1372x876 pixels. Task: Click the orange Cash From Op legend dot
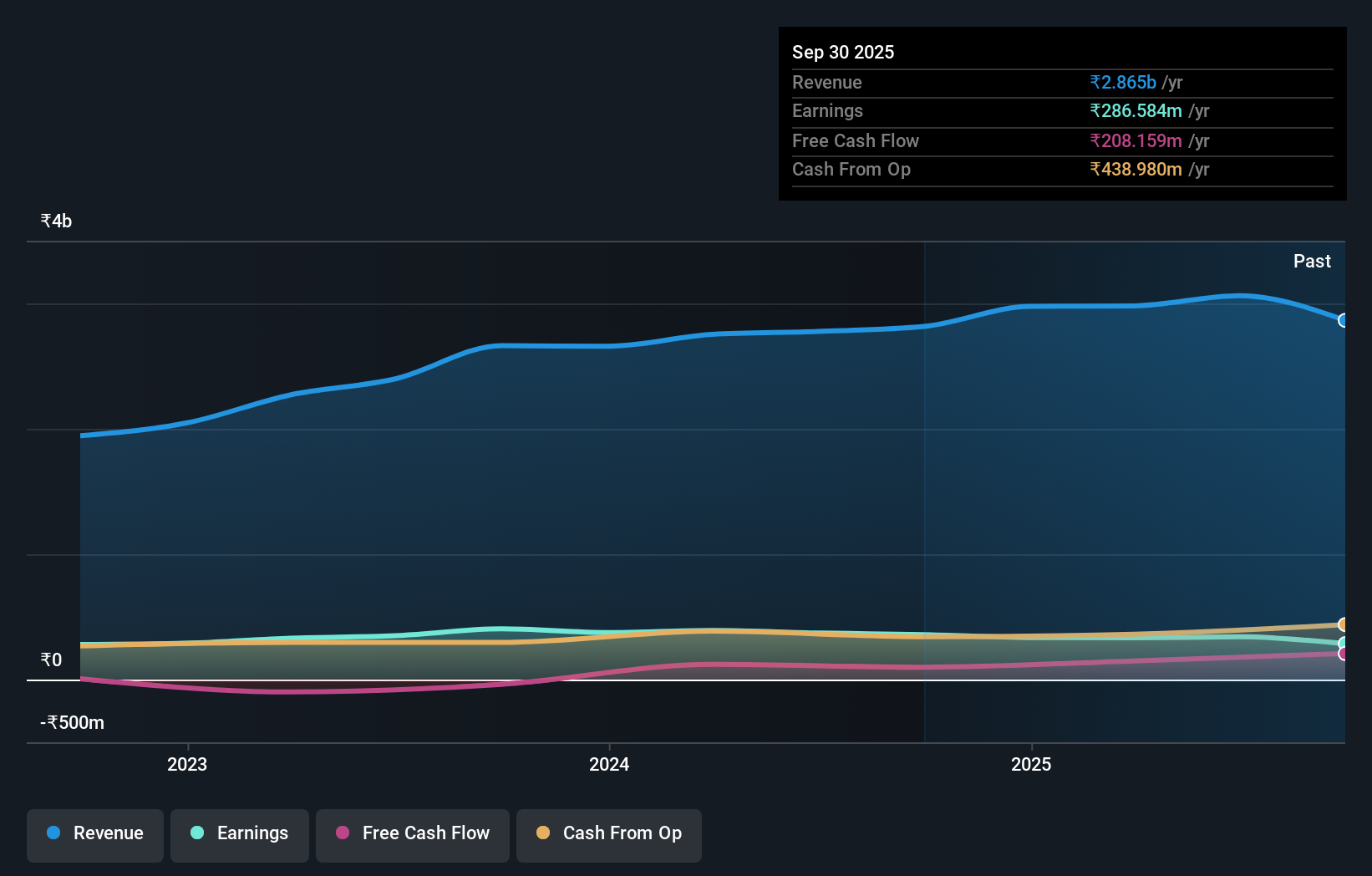(543, 833)
